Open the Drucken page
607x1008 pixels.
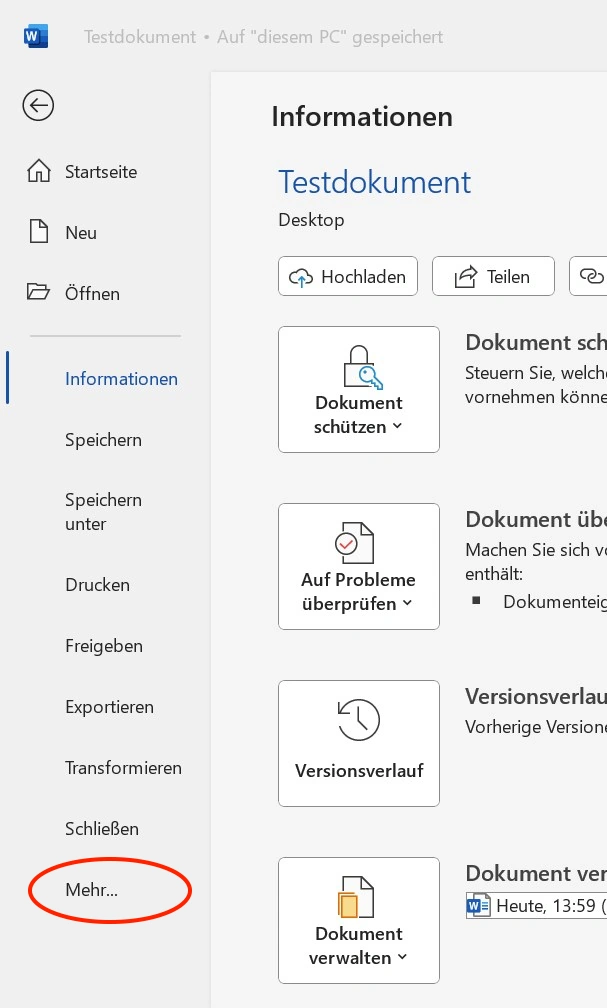(97, 585)
